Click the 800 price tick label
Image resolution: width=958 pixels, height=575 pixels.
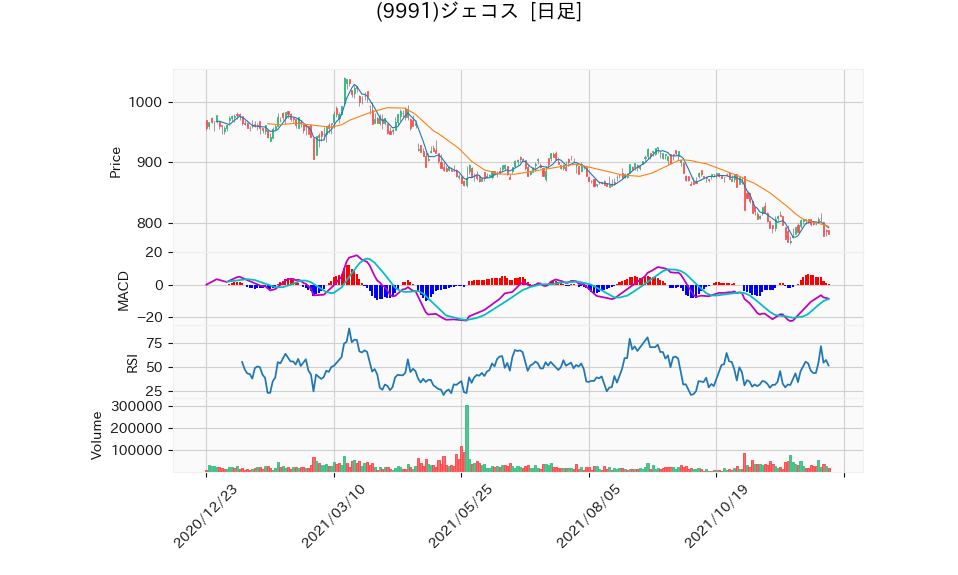click(x=150, y=223)
